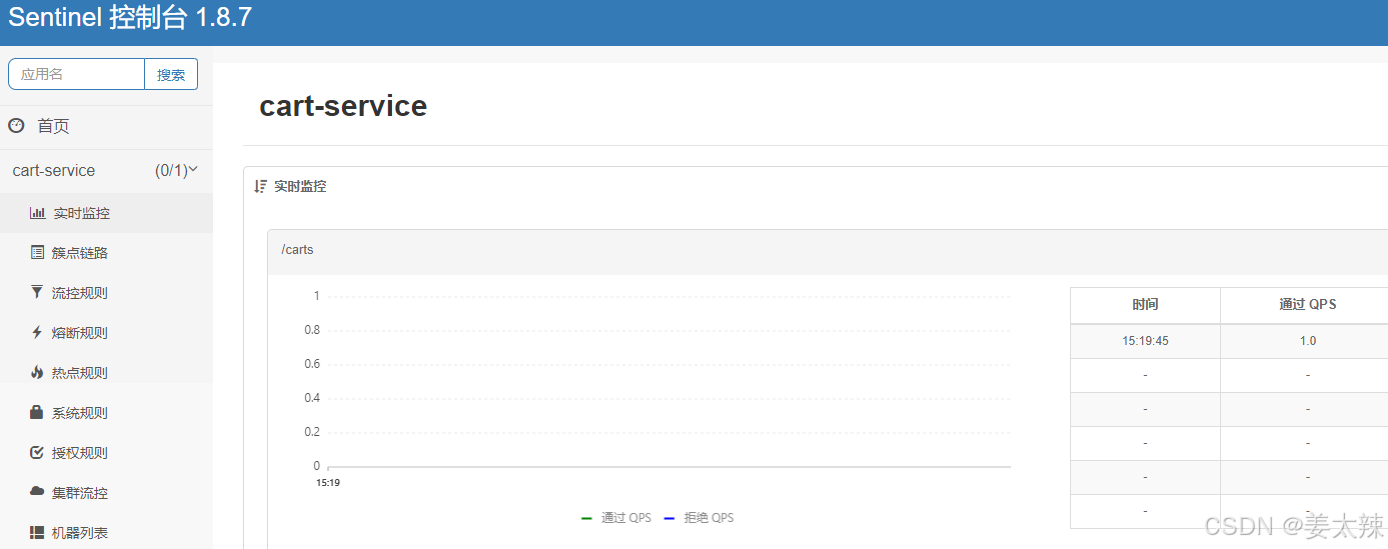This screenshot has width=1388, height=549.
Task: Click the 15:19 x-axis label
Action: click(x=327, y=483)
